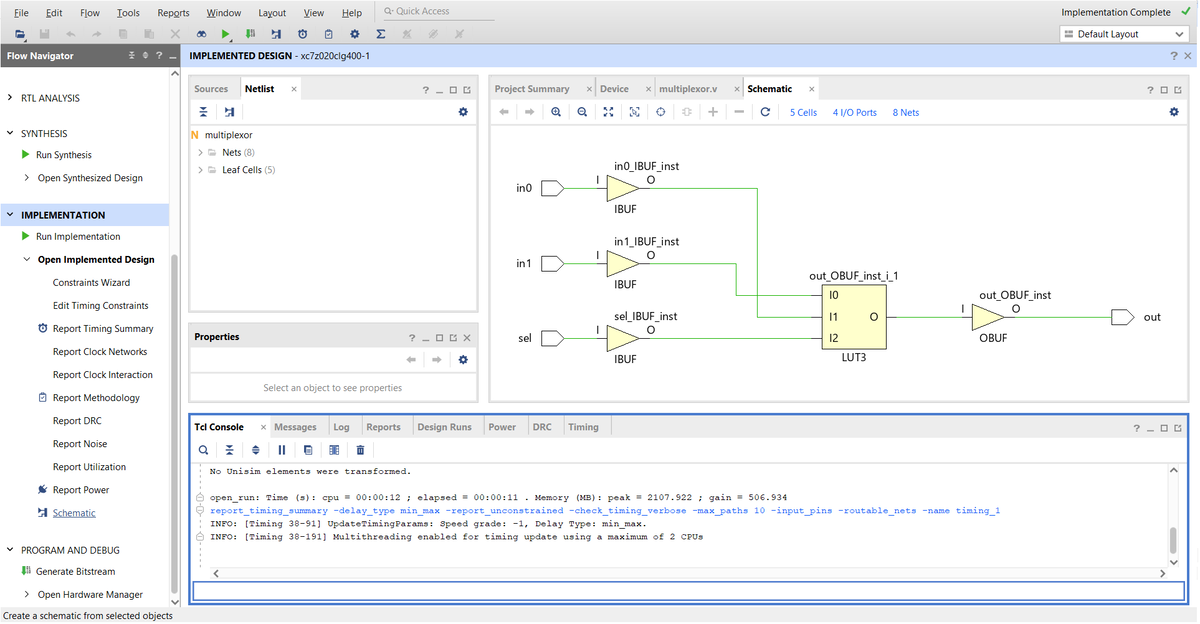This screenshot has width=1200, height=624.
Task: Zoom in on the schematic view
Action: click(556, 112)
